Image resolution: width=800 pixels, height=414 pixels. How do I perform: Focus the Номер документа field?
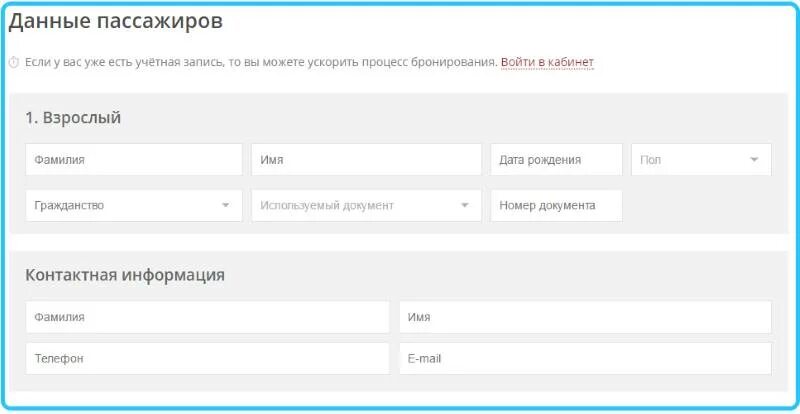click(557, 206)
